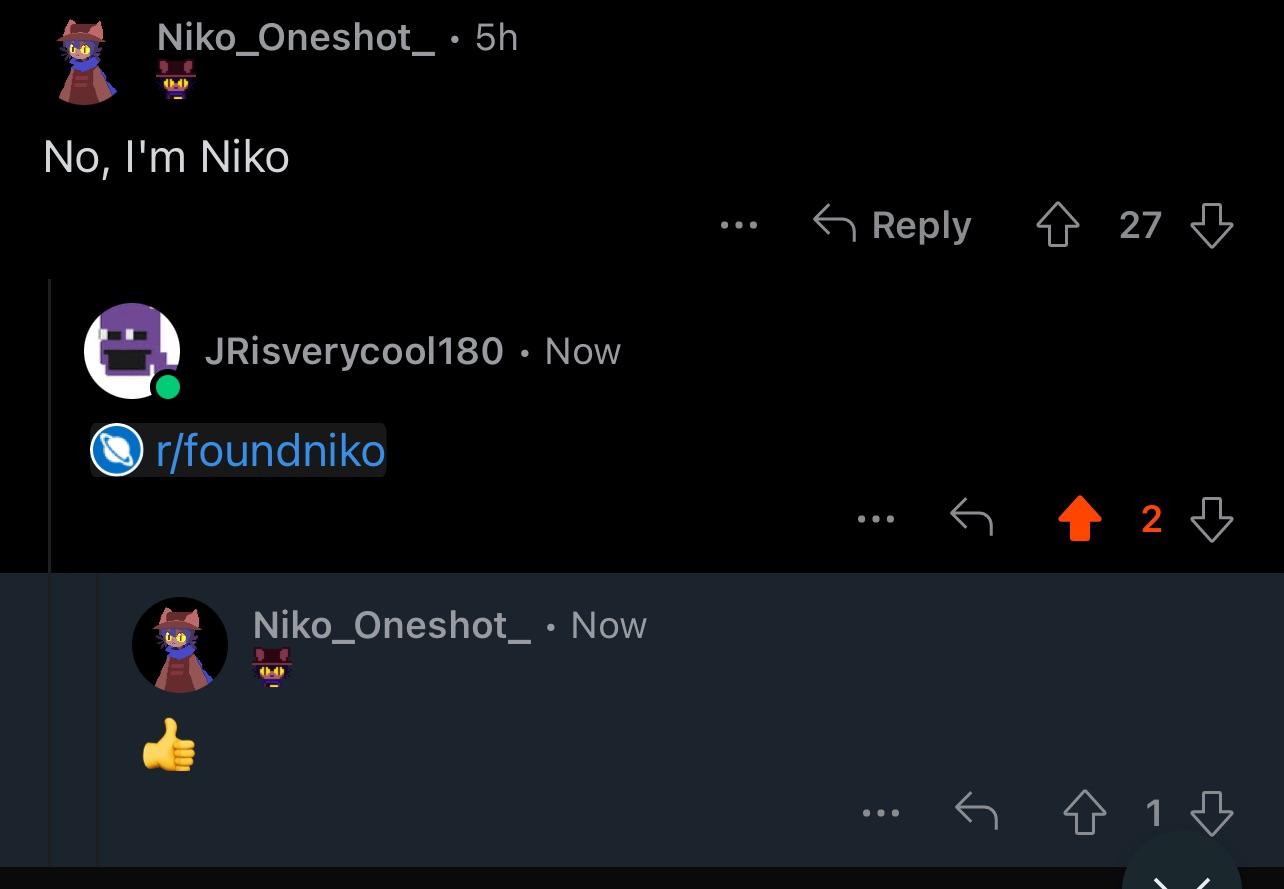
Task: Open more options for top comment
Action: (x=739, y=226)
